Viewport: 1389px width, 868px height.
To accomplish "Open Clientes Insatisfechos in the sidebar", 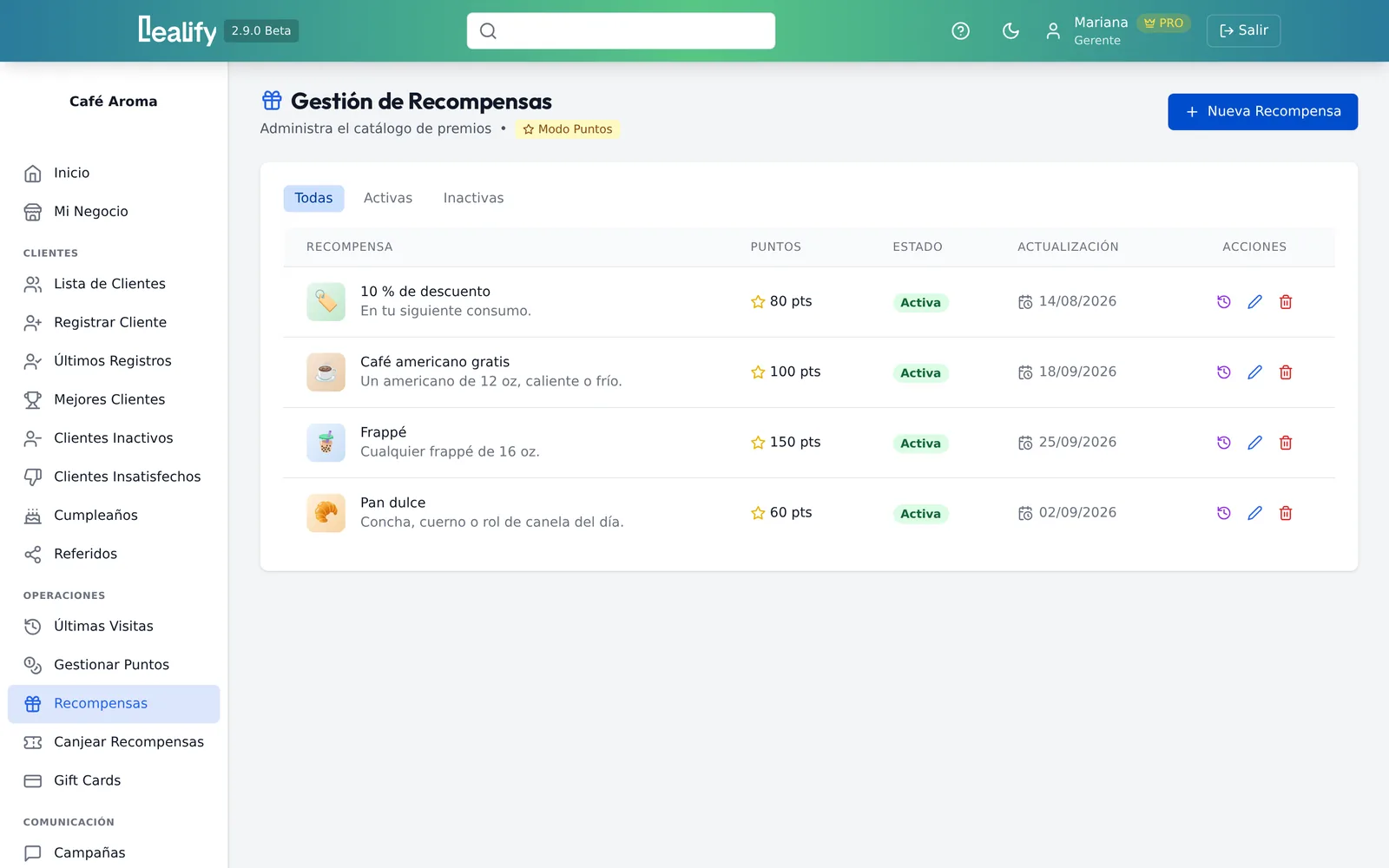I will 114,477.
